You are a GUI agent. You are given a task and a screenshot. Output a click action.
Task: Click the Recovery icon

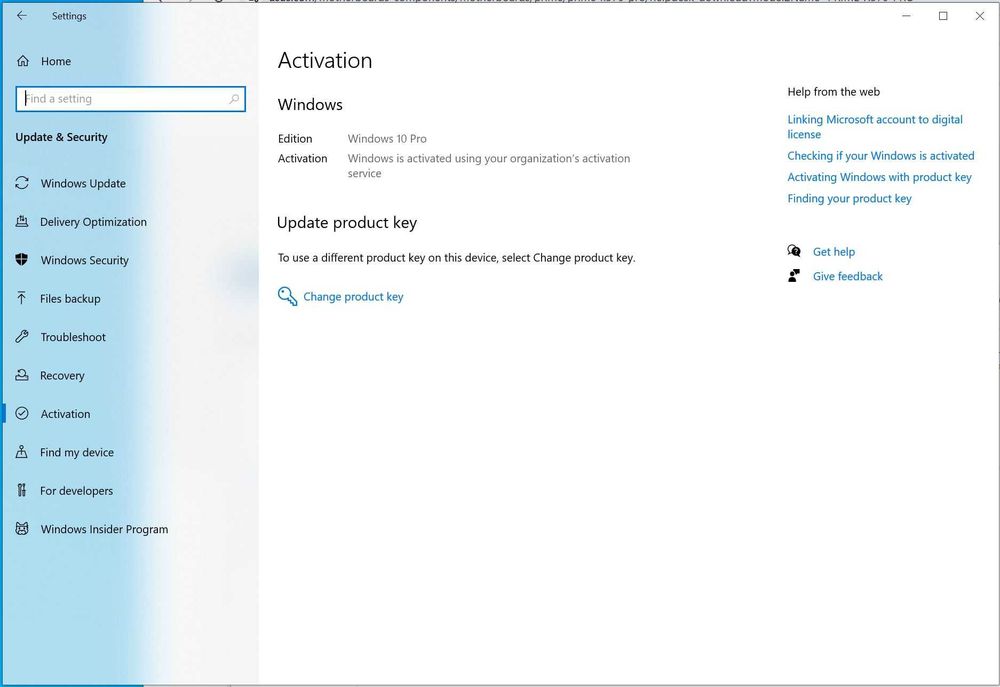pos(22,375)
